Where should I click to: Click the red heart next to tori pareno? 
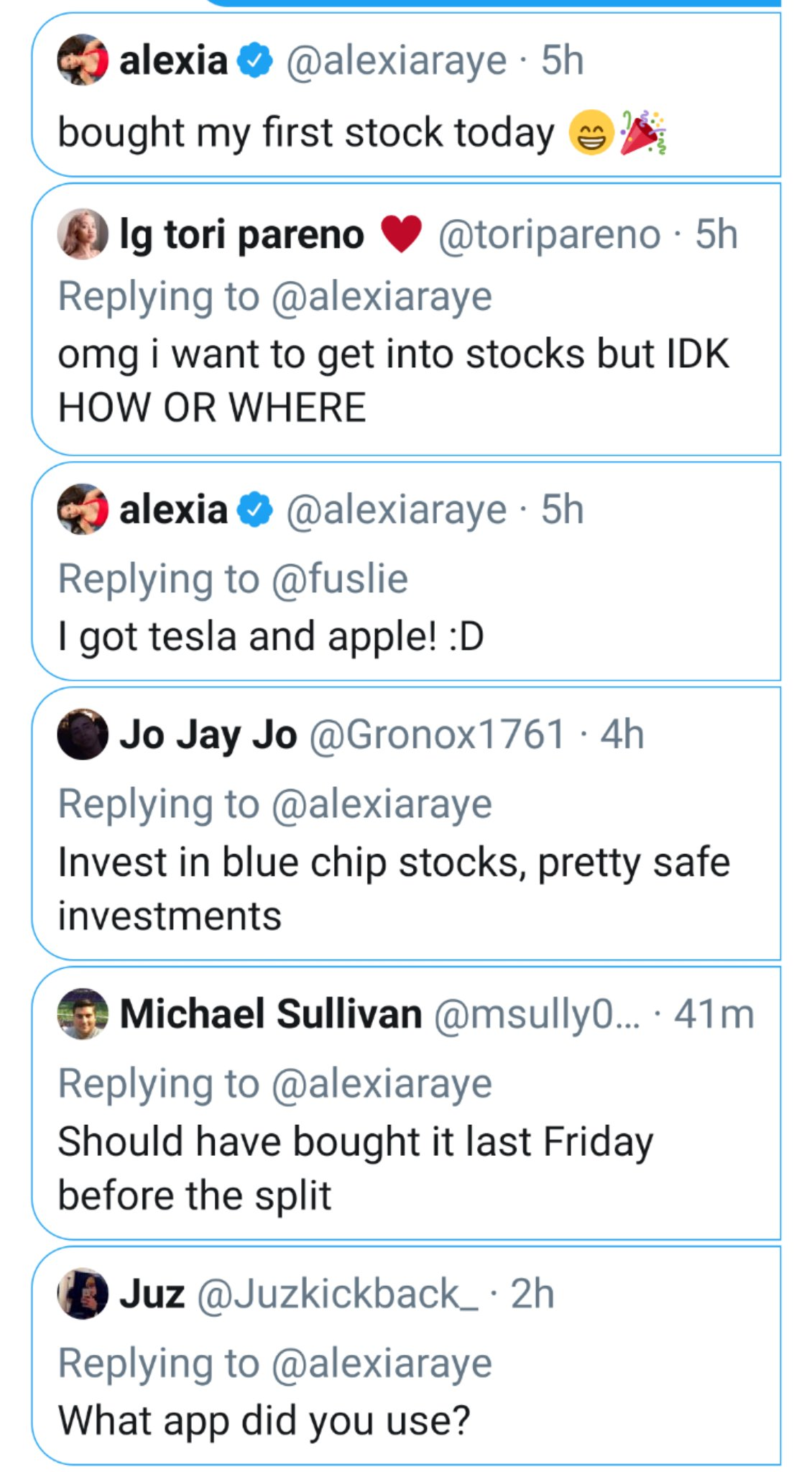click(x=401, y=234)
